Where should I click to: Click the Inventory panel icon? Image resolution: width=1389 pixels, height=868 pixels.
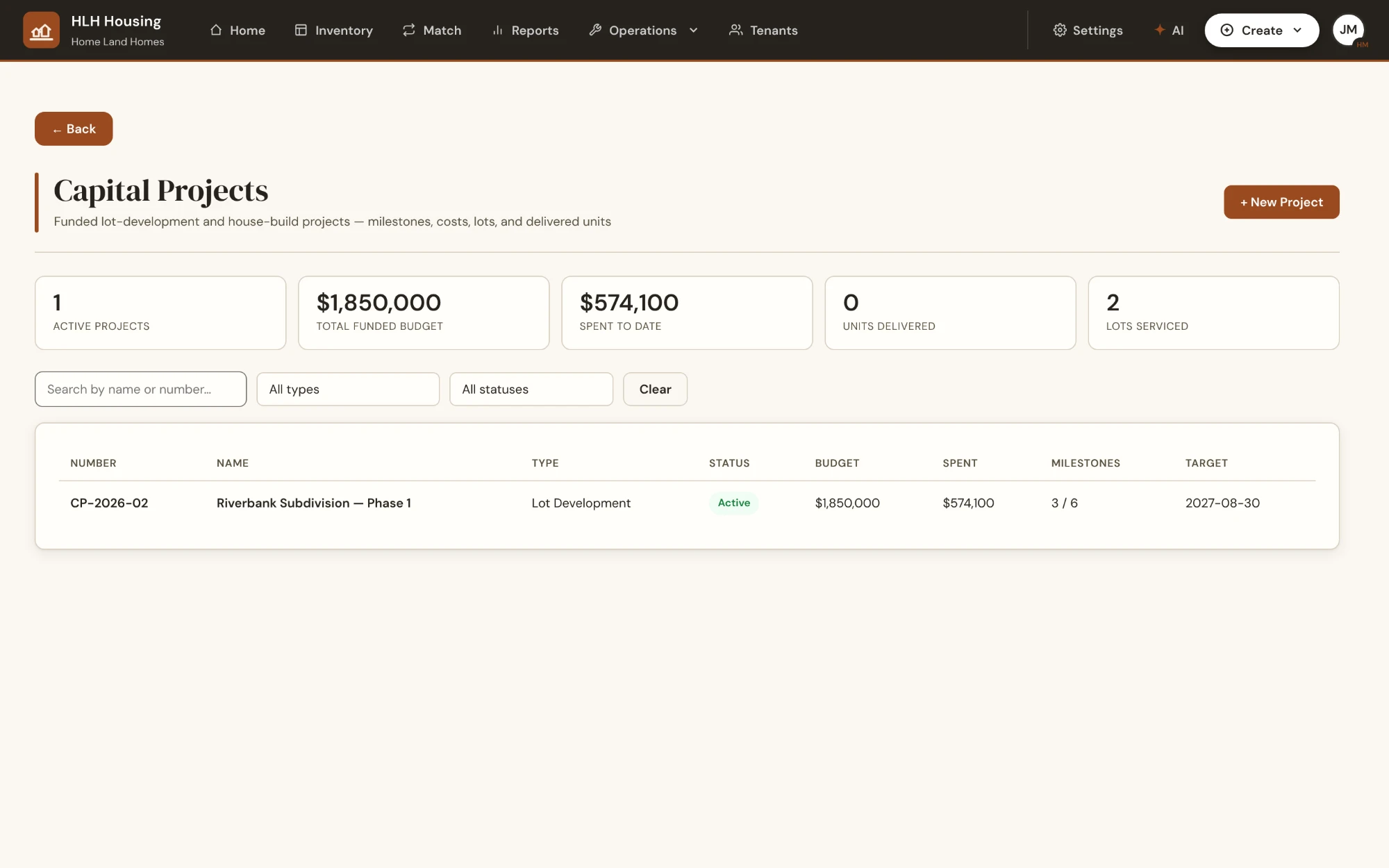pos(301,30)
